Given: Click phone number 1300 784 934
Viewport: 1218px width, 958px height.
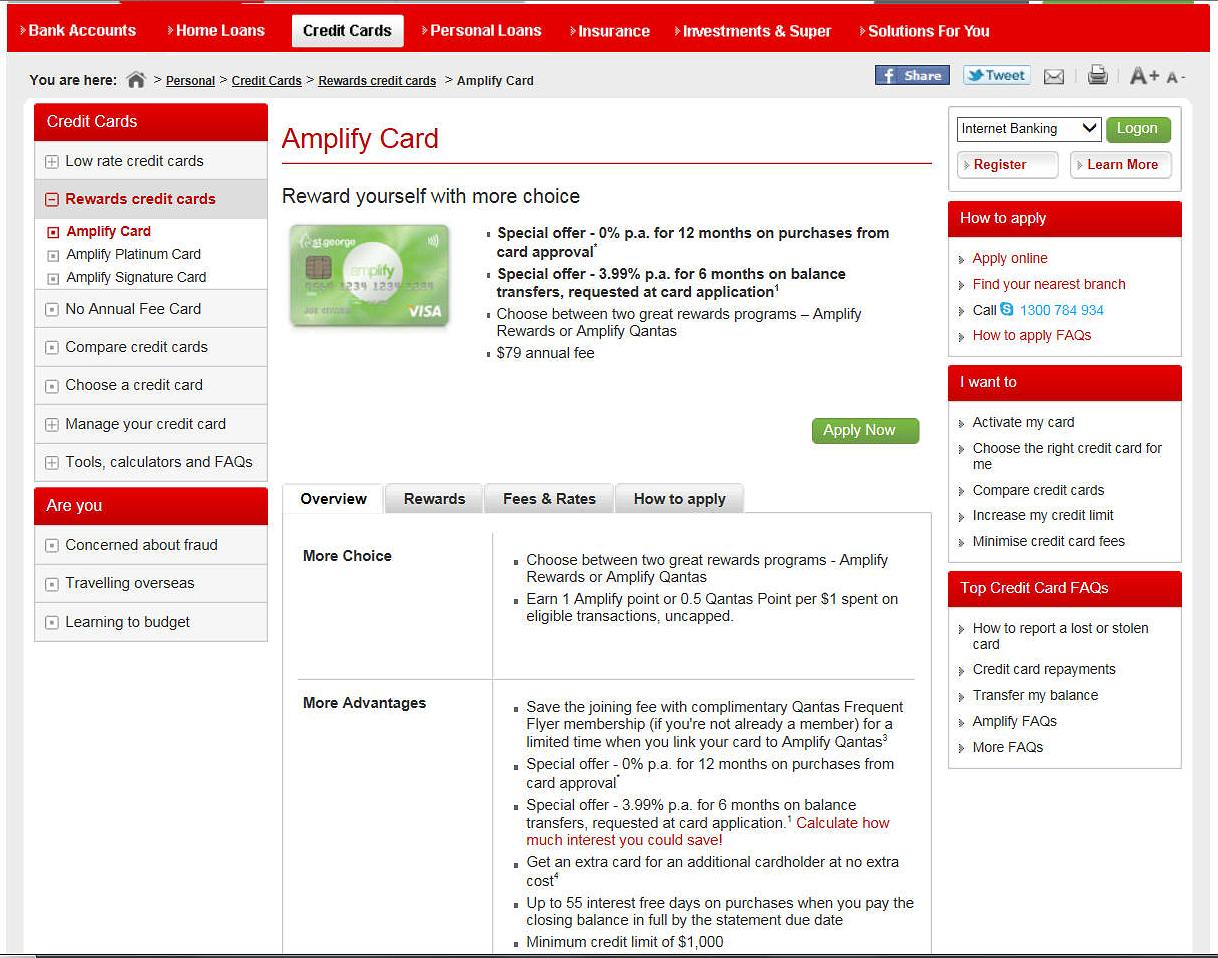Looking at the screenshot, I should [x=1062, y=310].
